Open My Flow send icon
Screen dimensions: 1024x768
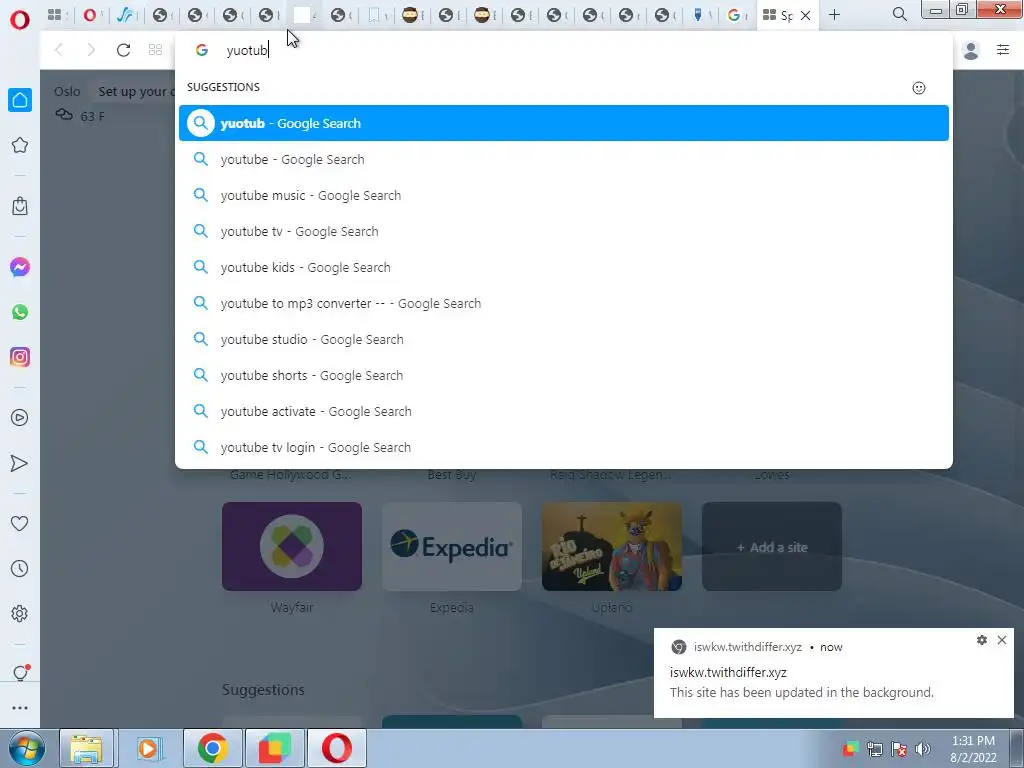click(20, 463)
